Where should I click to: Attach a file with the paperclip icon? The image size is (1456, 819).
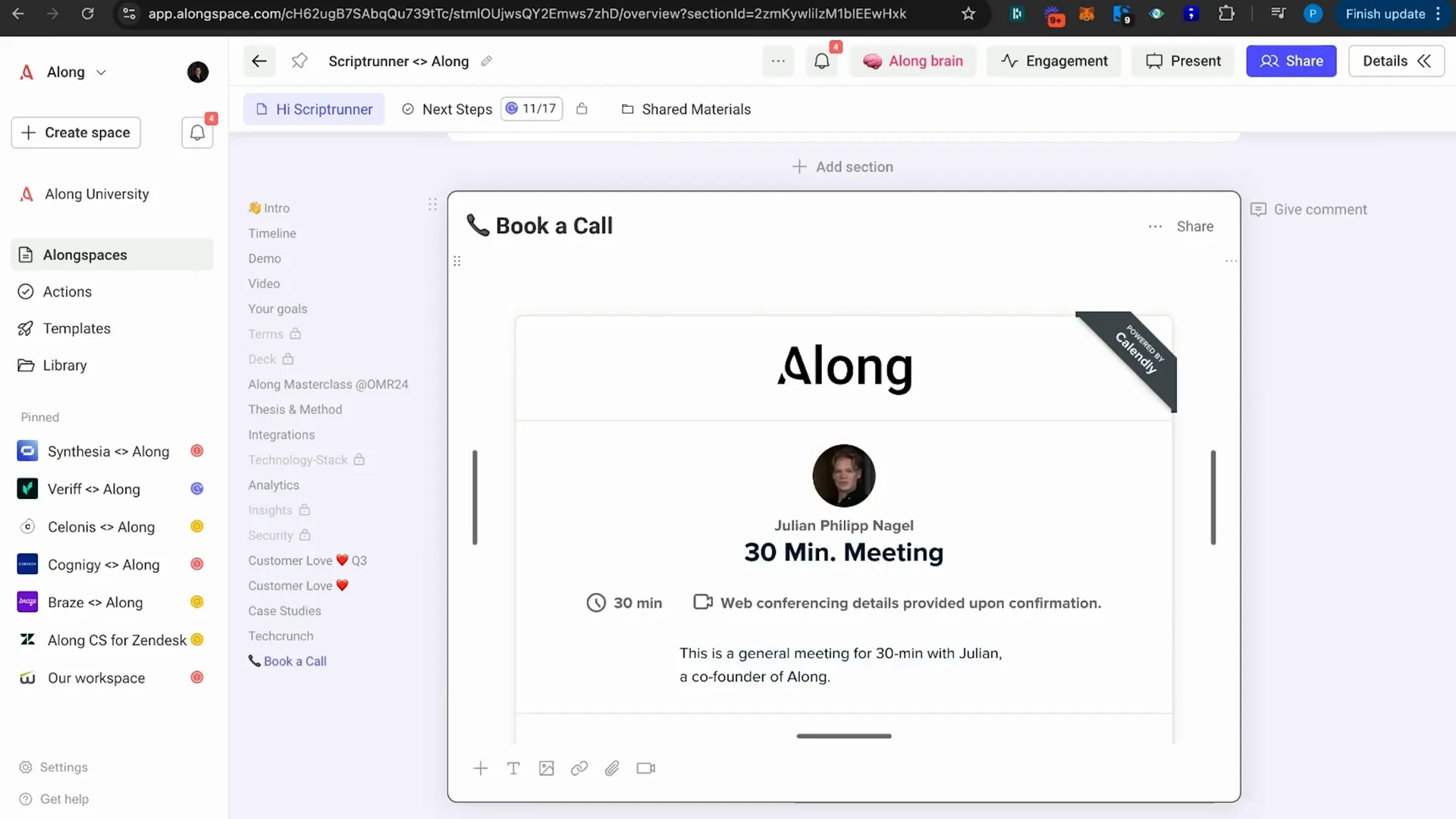click(612, 769)
